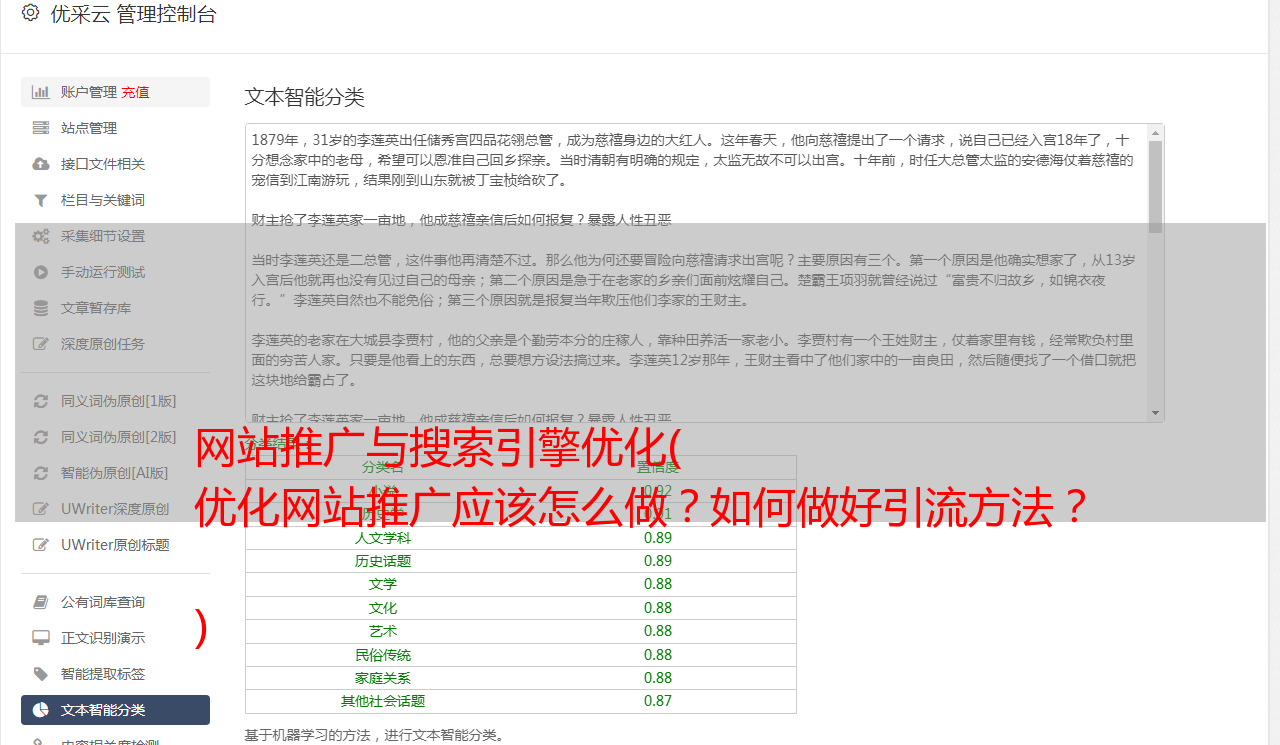
Task: Click the refresh icon for 智能伪原创[AI版]
Action: point(41,473)
